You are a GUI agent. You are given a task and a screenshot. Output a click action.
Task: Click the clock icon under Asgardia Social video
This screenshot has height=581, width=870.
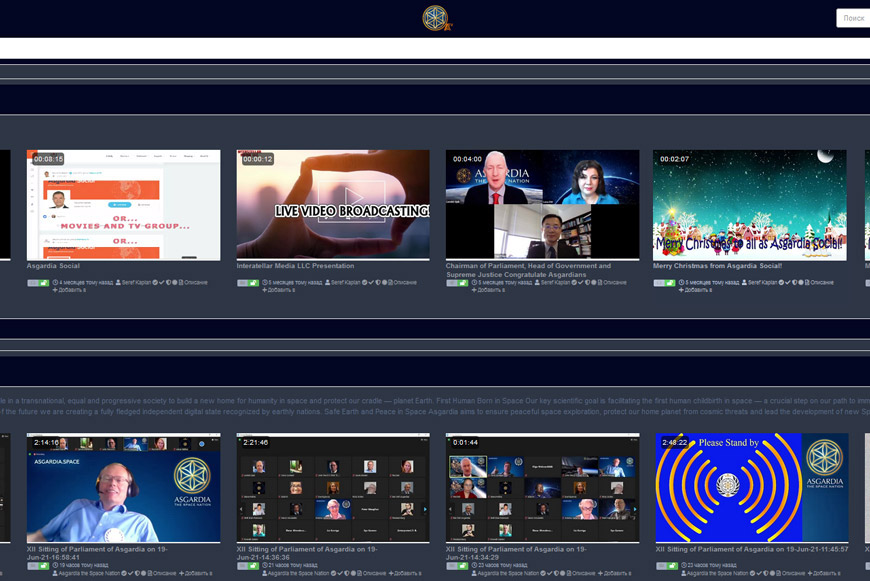pyautogui.click(x=59, y=283)
